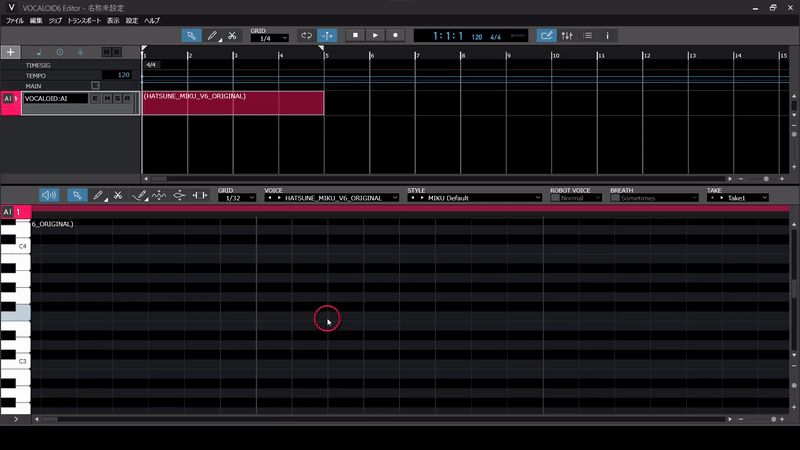Toggle the speaker preview sound icon
This screenshot has height=450, width=800.
(x=49, y=195)
